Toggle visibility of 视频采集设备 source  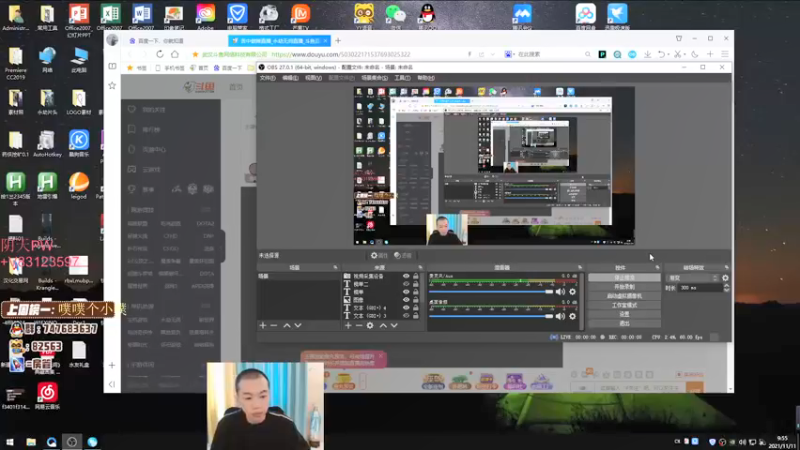coord(406,276)
